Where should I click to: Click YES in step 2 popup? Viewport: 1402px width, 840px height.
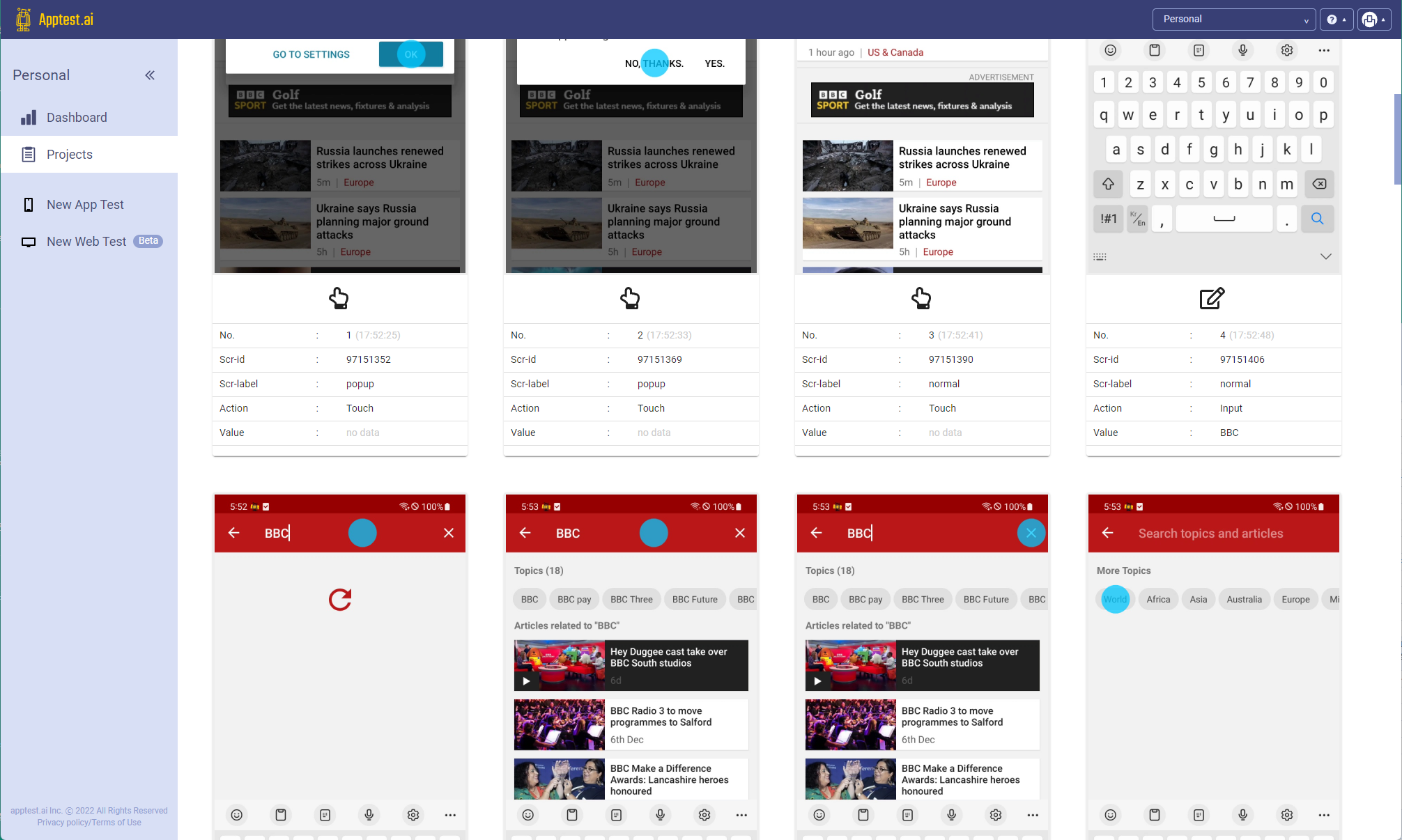tap(714, 63)
